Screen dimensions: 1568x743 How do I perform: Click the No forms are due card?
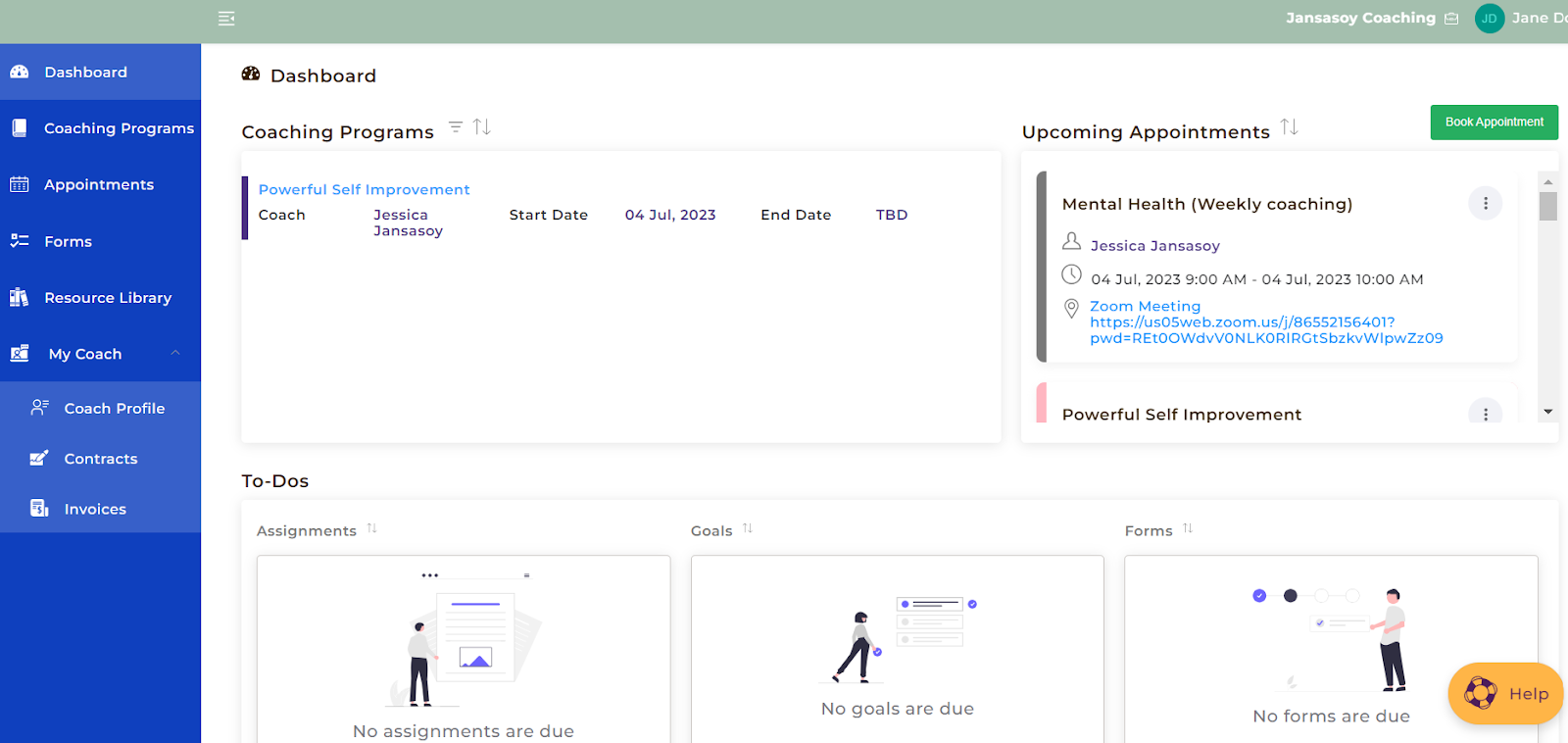click(1331, 649)
